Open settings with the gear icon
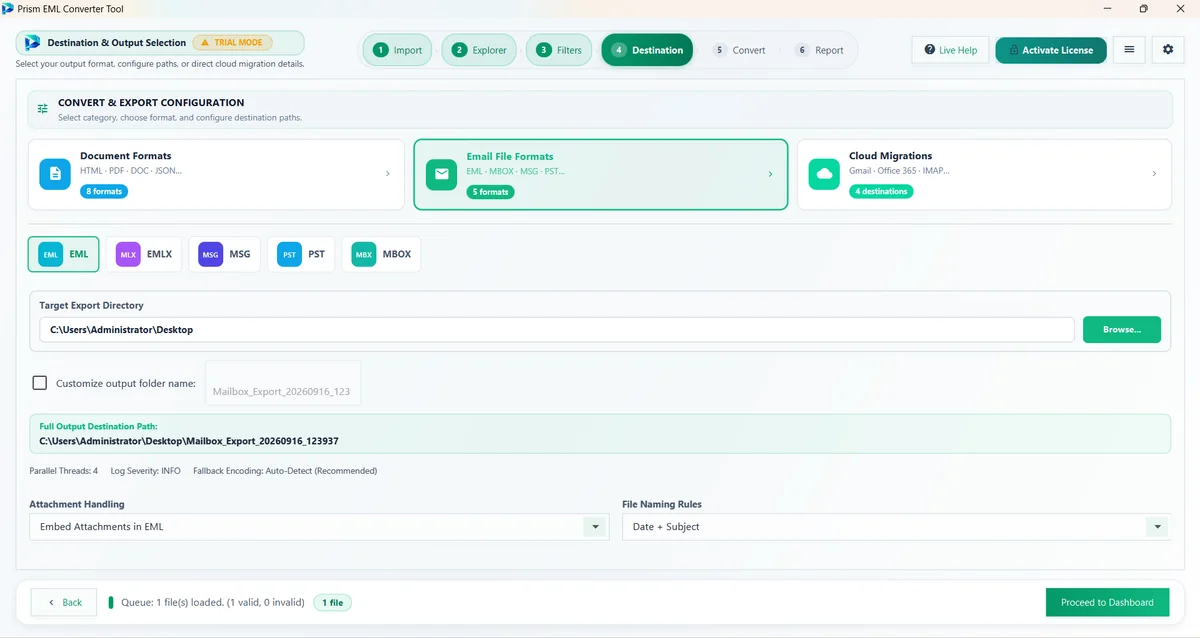Viewport: 1200px width, 638px height. point(1168,49)
